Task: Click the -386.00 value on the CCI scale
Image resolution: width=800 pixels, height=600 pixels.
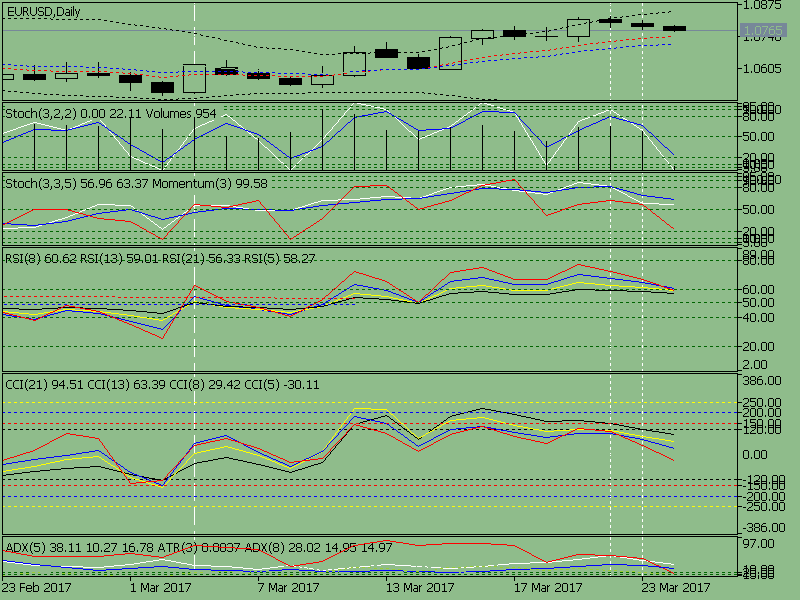Action: click(x=764, y=528)
